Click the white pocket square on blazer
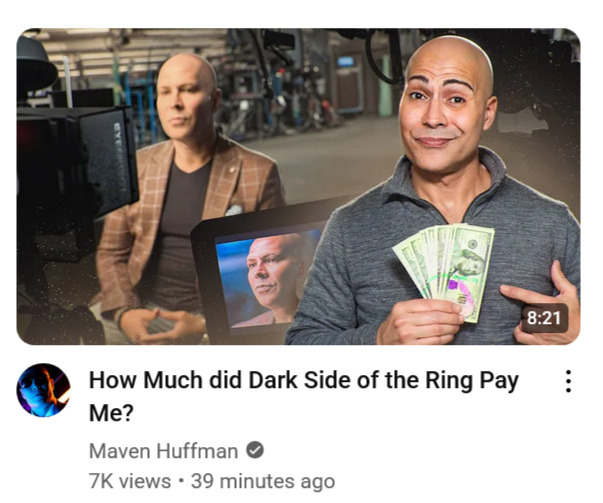 [x=233, y=210]
